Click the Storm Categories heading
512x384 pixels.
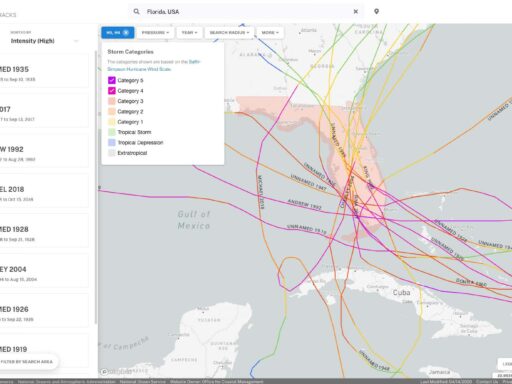tap(130, 52)
